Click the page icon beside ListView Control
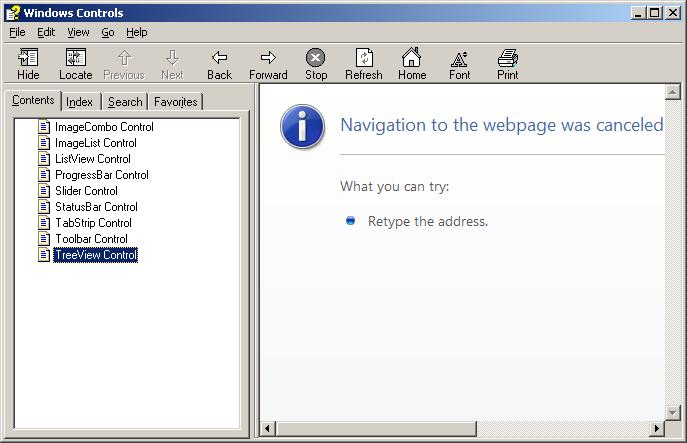 (x=44, y=159)
